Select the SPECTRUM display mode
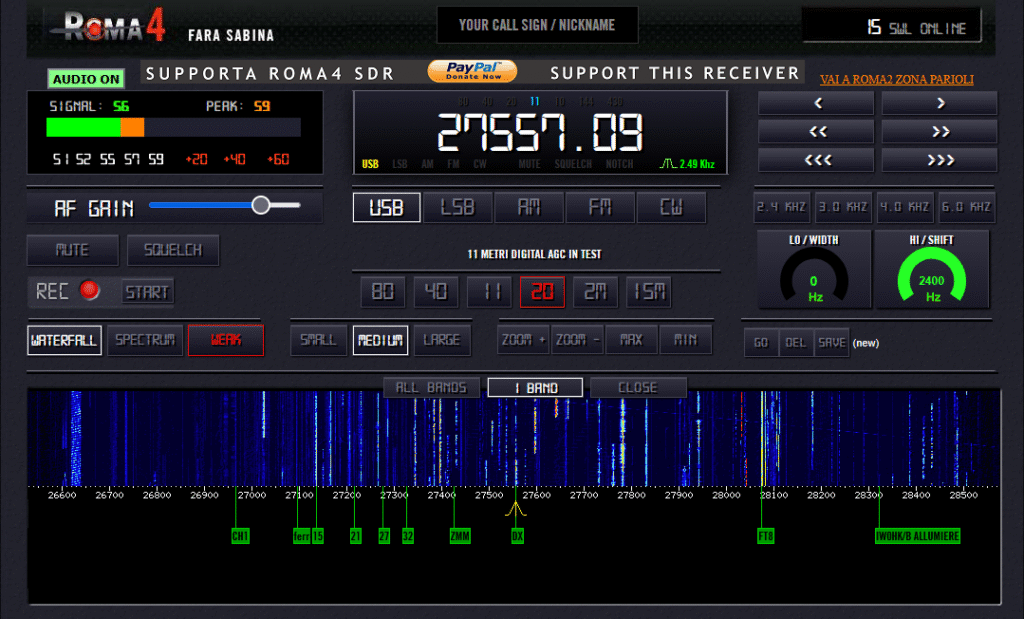 (x=145, y=340)
